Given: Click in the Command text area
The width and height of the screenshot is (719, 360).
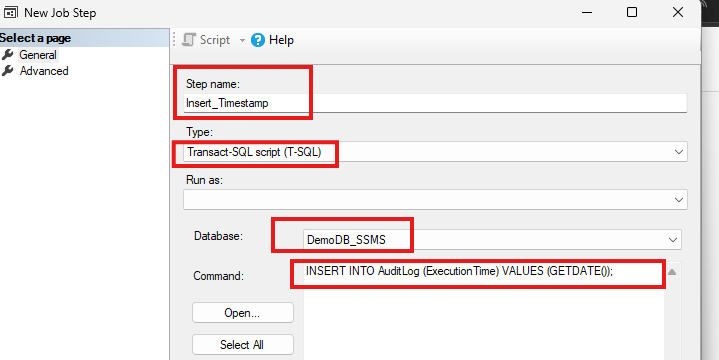Looking at the screenshot, I should 484,312.
